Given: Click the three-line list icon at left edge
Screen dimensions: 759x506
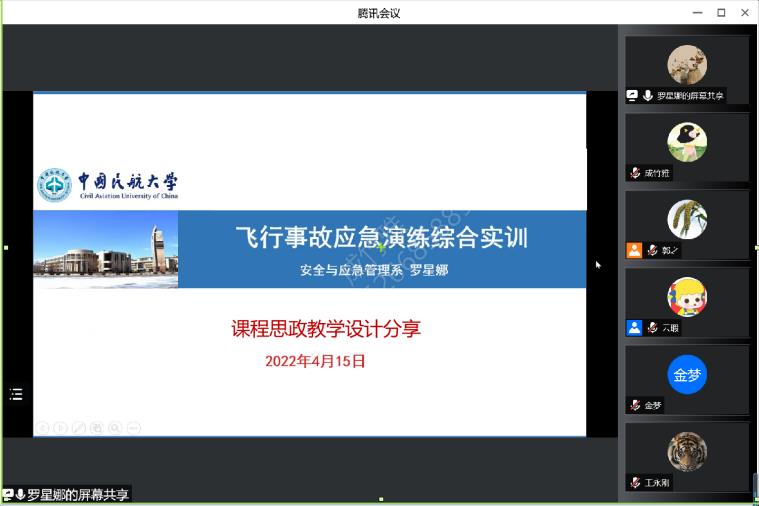Looking at the screenshot, I should (16, 394).
